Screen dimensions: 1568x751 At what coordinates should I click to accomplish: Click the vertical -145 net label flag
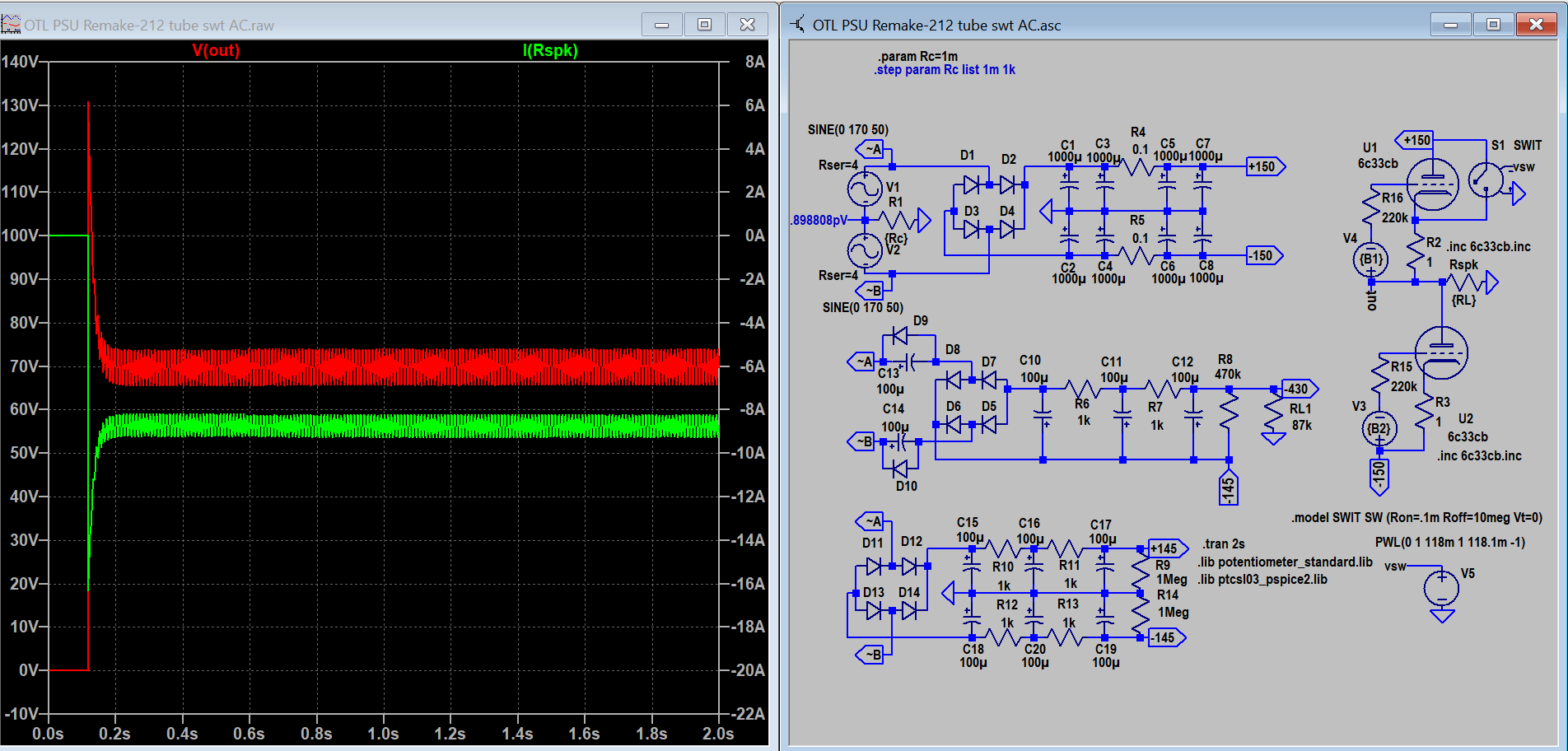point(1228,487)
